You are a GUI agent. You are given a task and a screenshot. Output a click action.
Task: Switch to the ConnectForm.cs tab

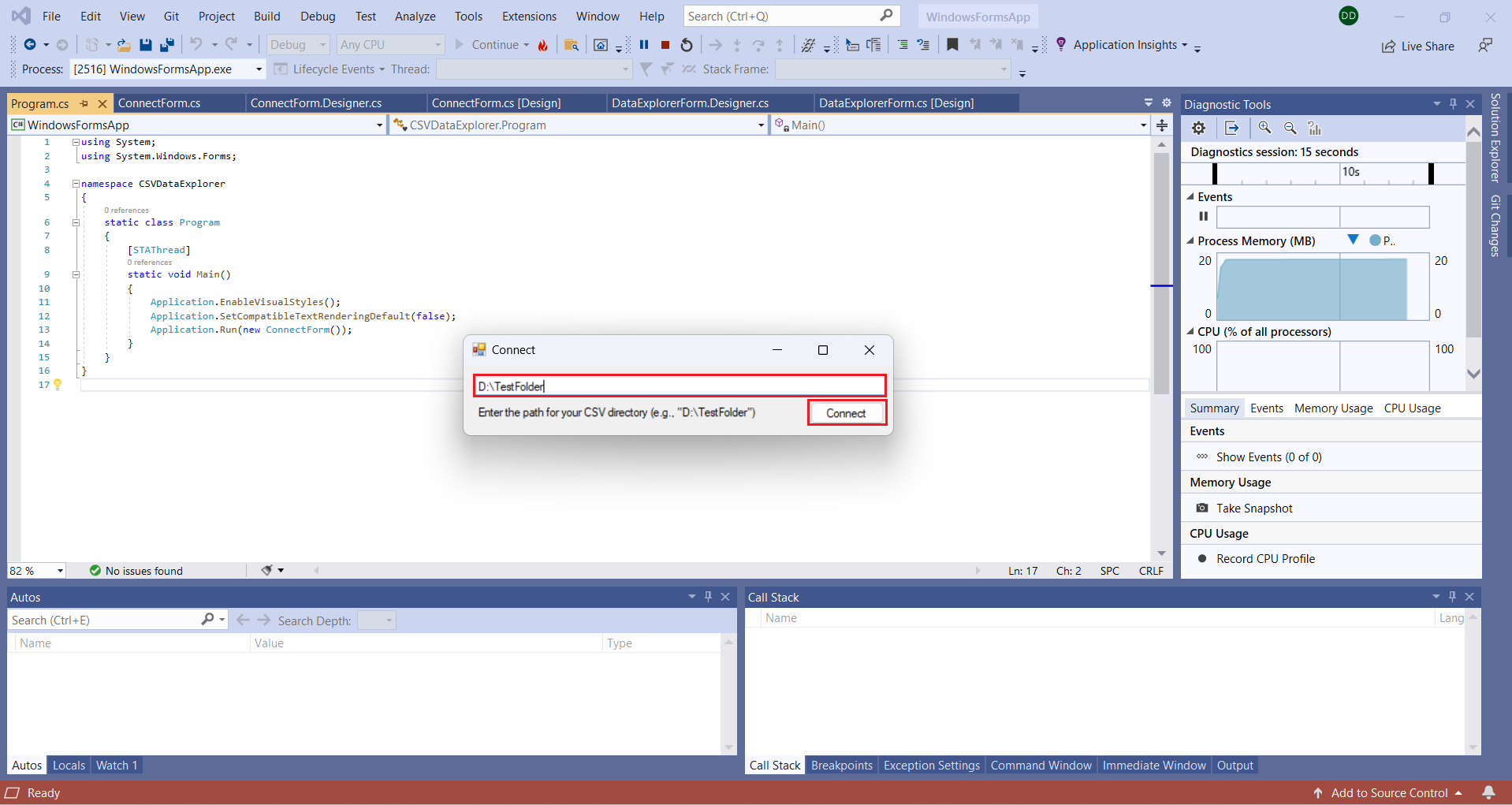(x=159, y=103)
